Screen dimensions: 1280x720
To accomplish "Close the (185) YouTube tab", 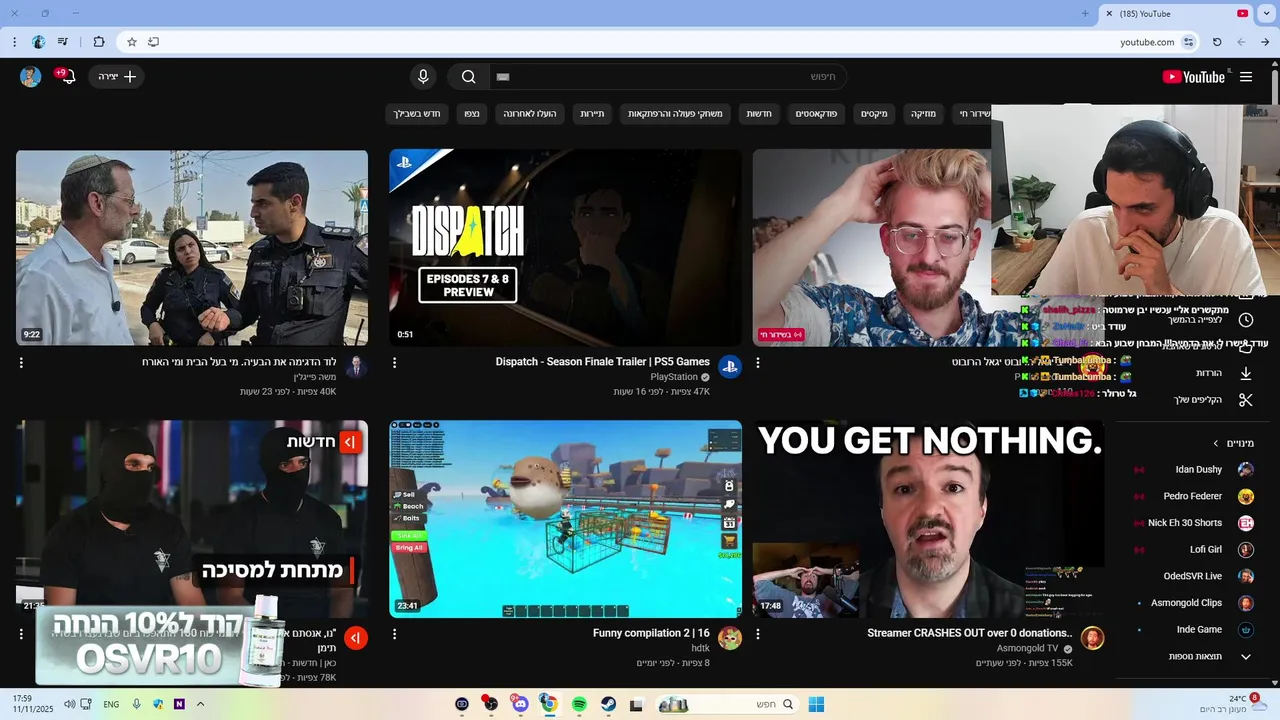I will click(1109, 14).
